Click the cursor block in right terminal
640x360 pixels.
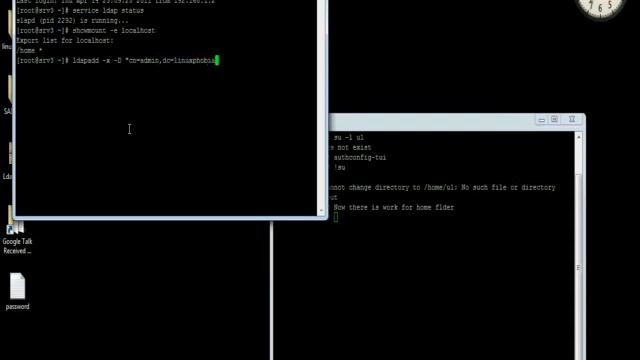tap(336, 217)
